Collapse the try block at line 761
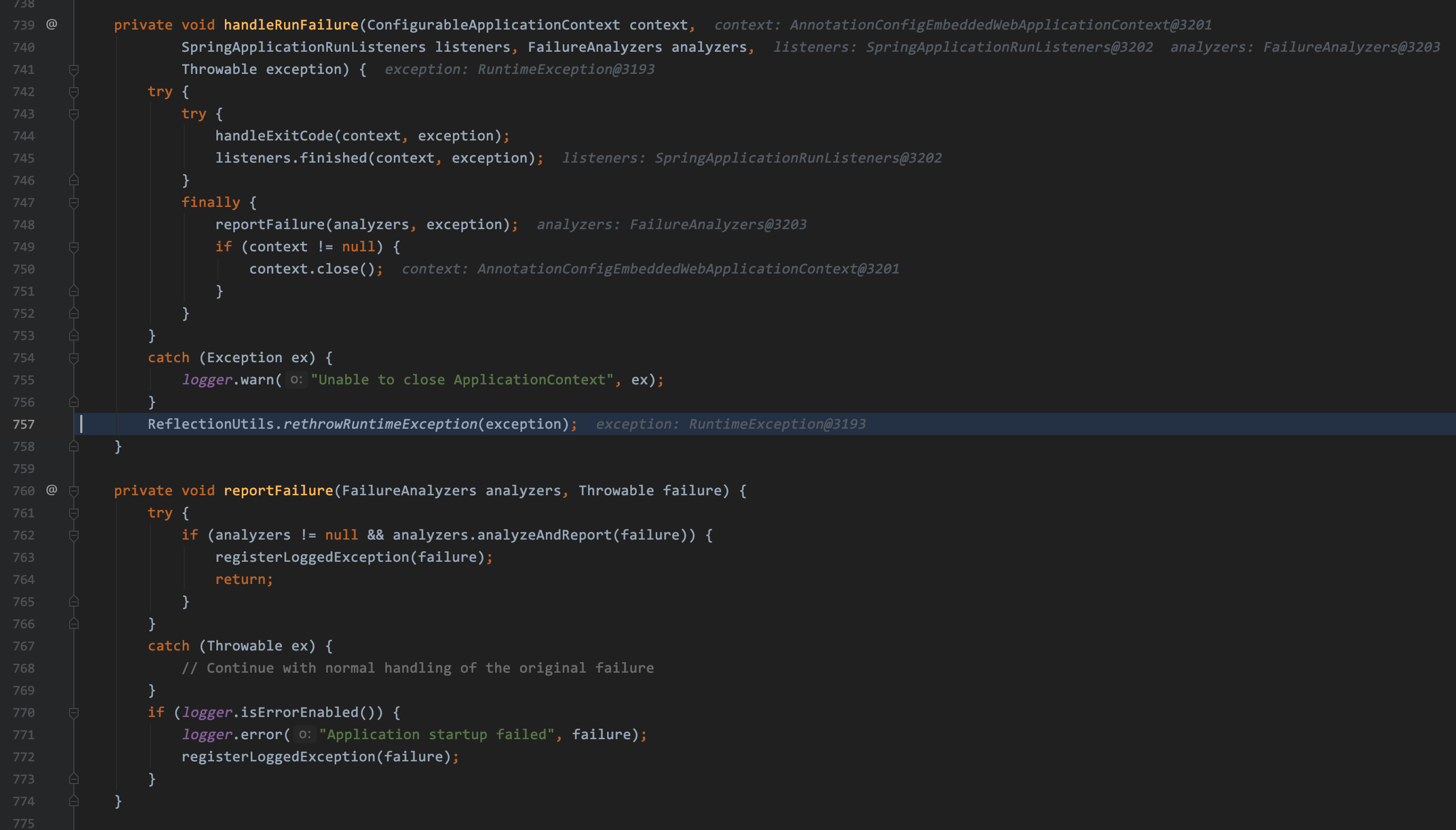This screenshot has height=830, width=1456. pyautogui.click(x=73, y=513)
